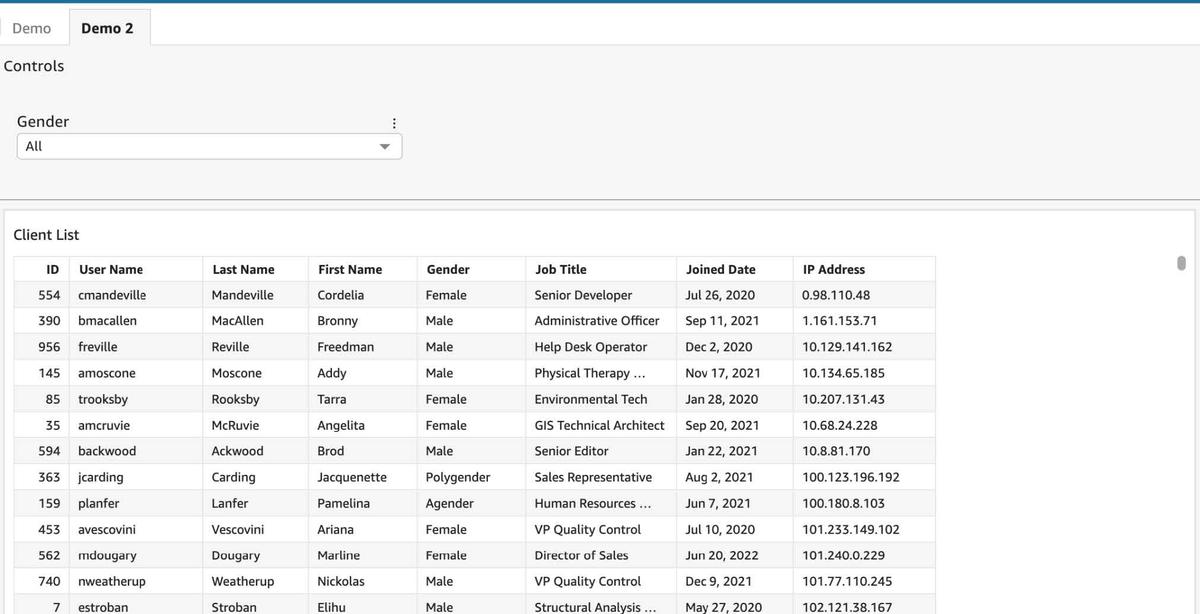Click the User Name column header
1200x614 pixels.
tap(111, 269)
